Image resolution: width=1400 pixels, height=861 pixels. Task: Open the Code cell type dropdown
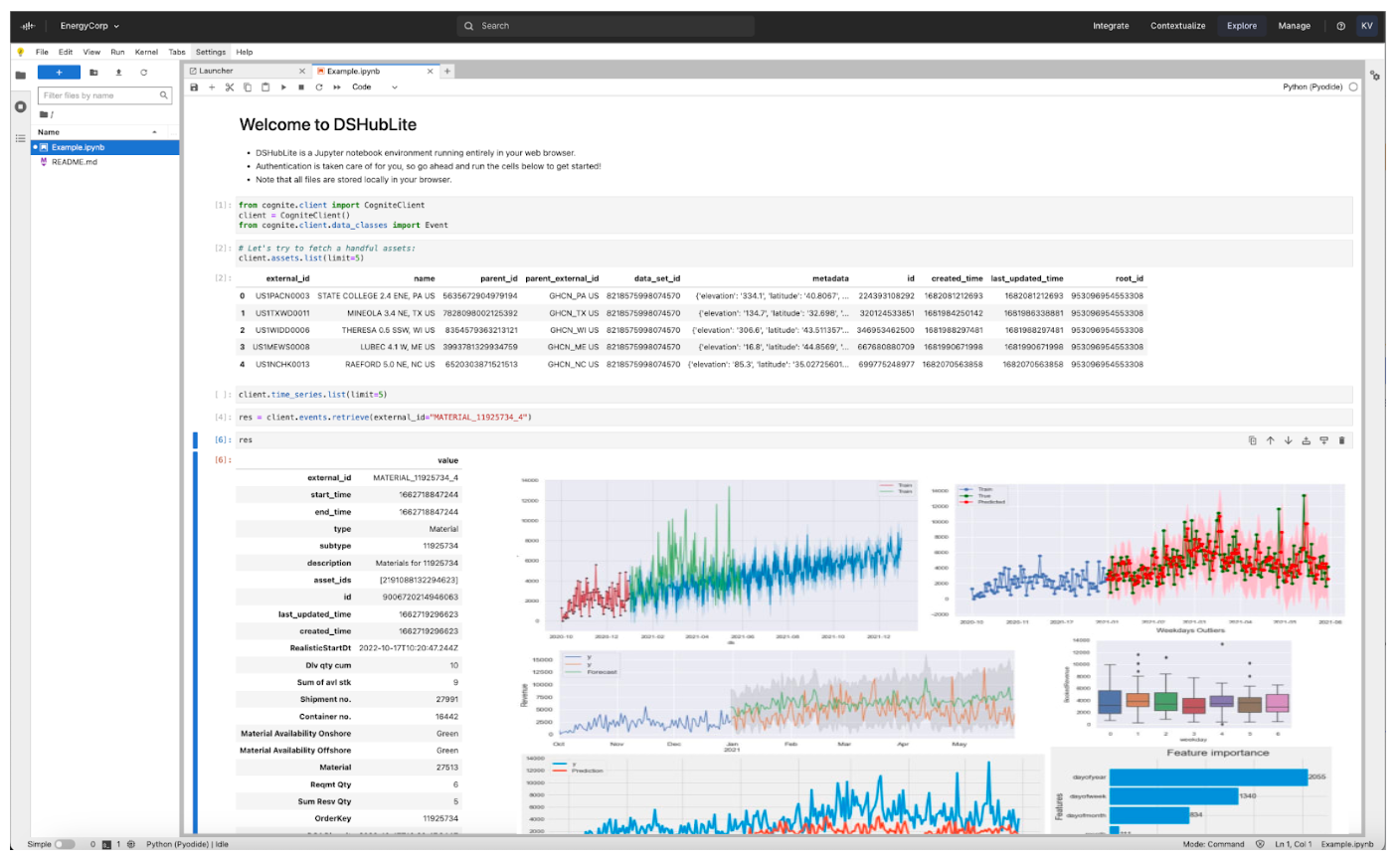click(375, 87)
